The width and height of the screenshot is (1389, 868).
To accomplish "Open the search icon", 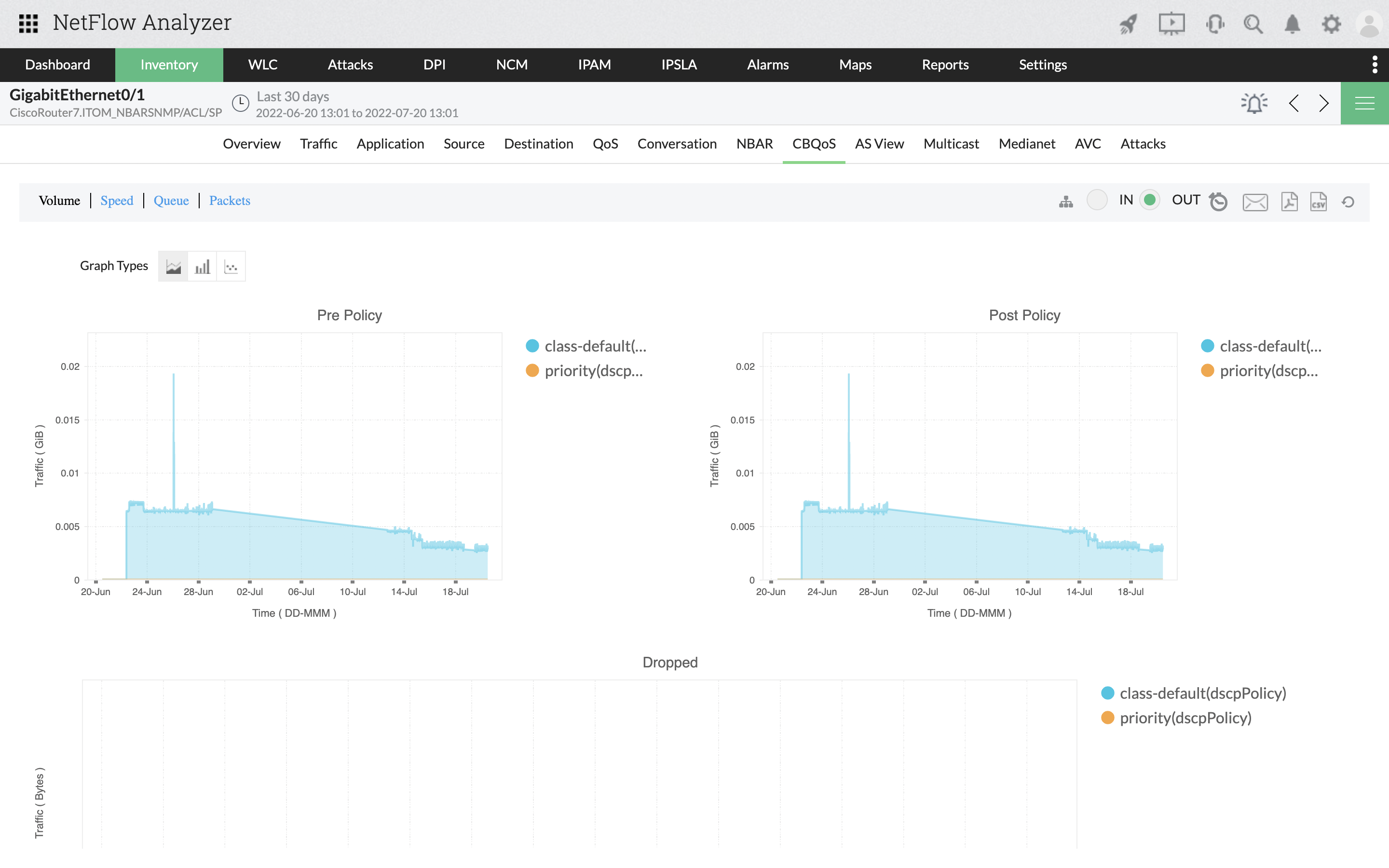I will (x=1253, y=24).
